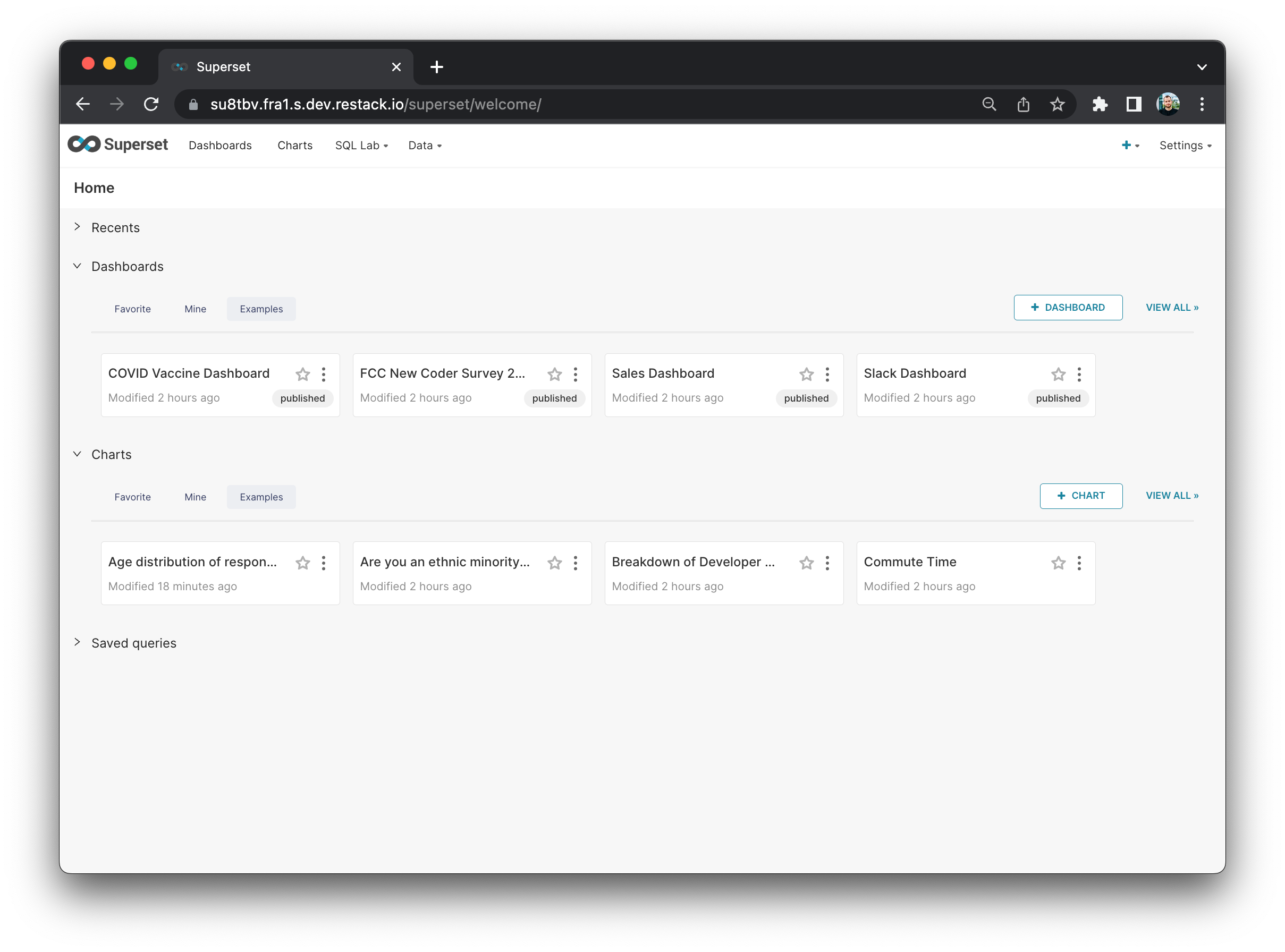Screen dimensions: 1285x952
Task: Click VIEW ALL link for Charts
Action: 1171,496
